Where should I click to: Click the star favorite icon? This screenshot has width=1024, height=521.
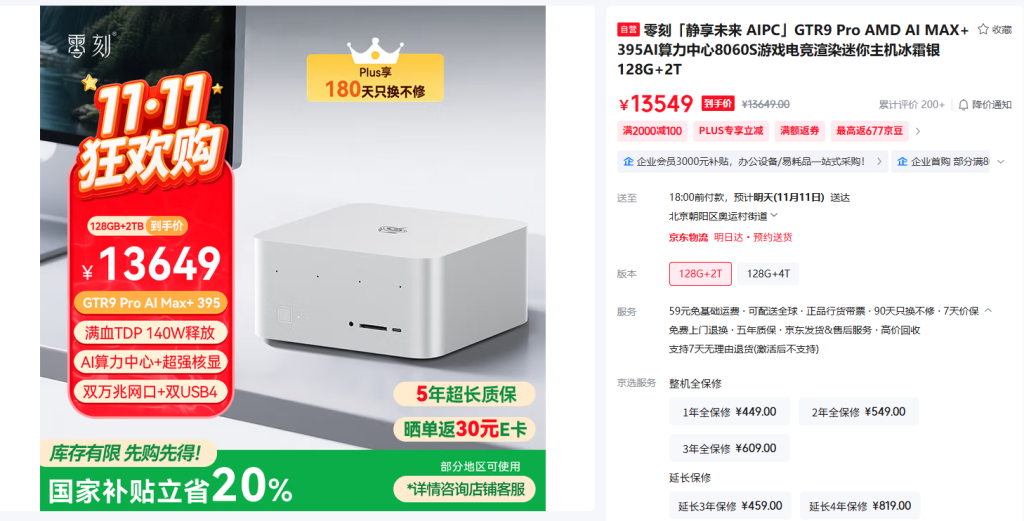point(983,29)
